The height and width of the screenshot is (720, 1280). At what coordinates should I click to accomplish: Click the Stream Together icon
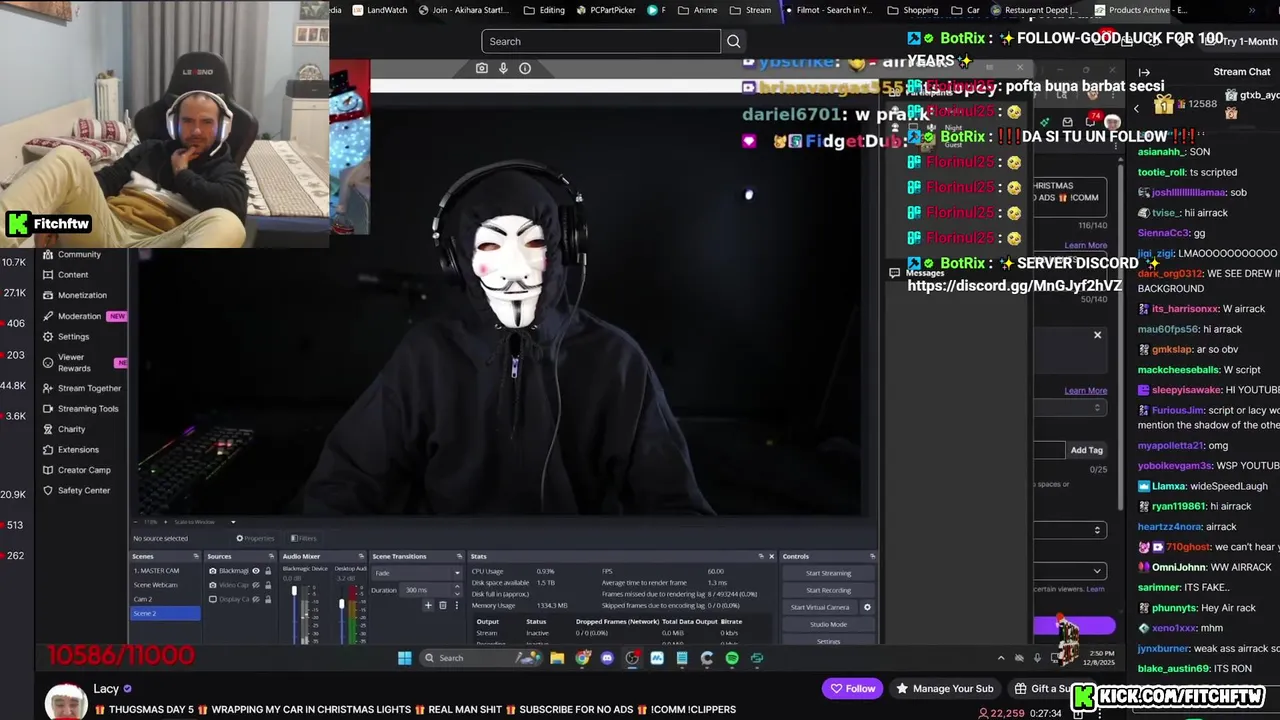pyautogui.click(x=48, y=388)
